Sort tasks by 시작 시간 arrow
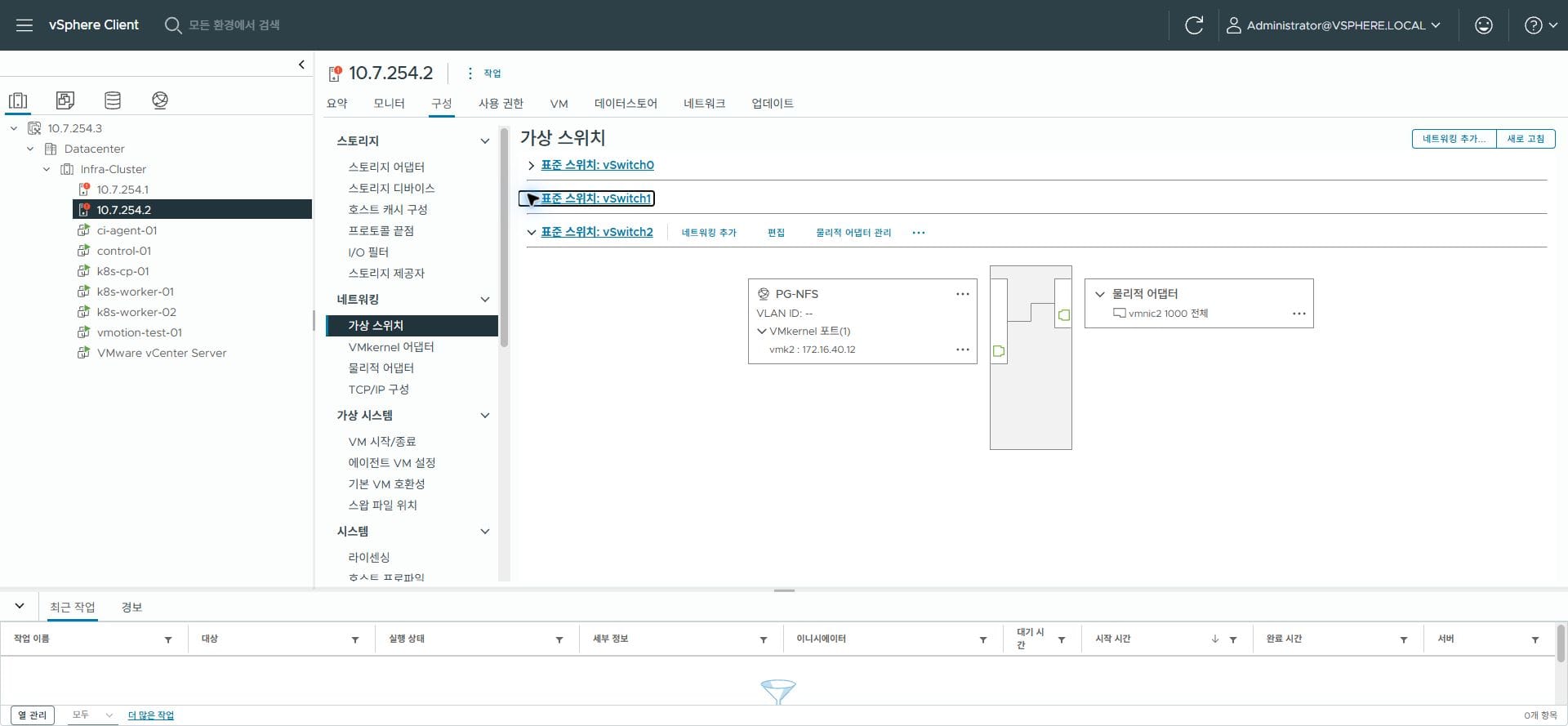Screen dimensions: 1568x726 pyautogui.click(x=1215, y=639)
